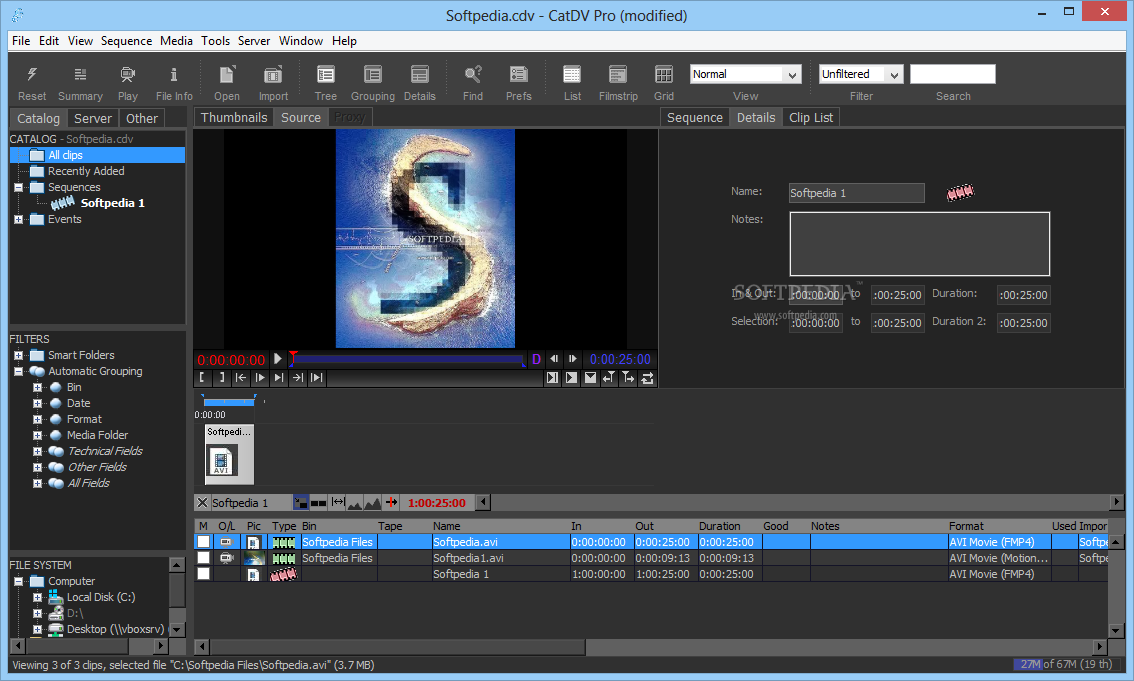Expand the Media Folder grouping node
The width and height of the screenshot is (1134, 681).
(x=38, y=434)
